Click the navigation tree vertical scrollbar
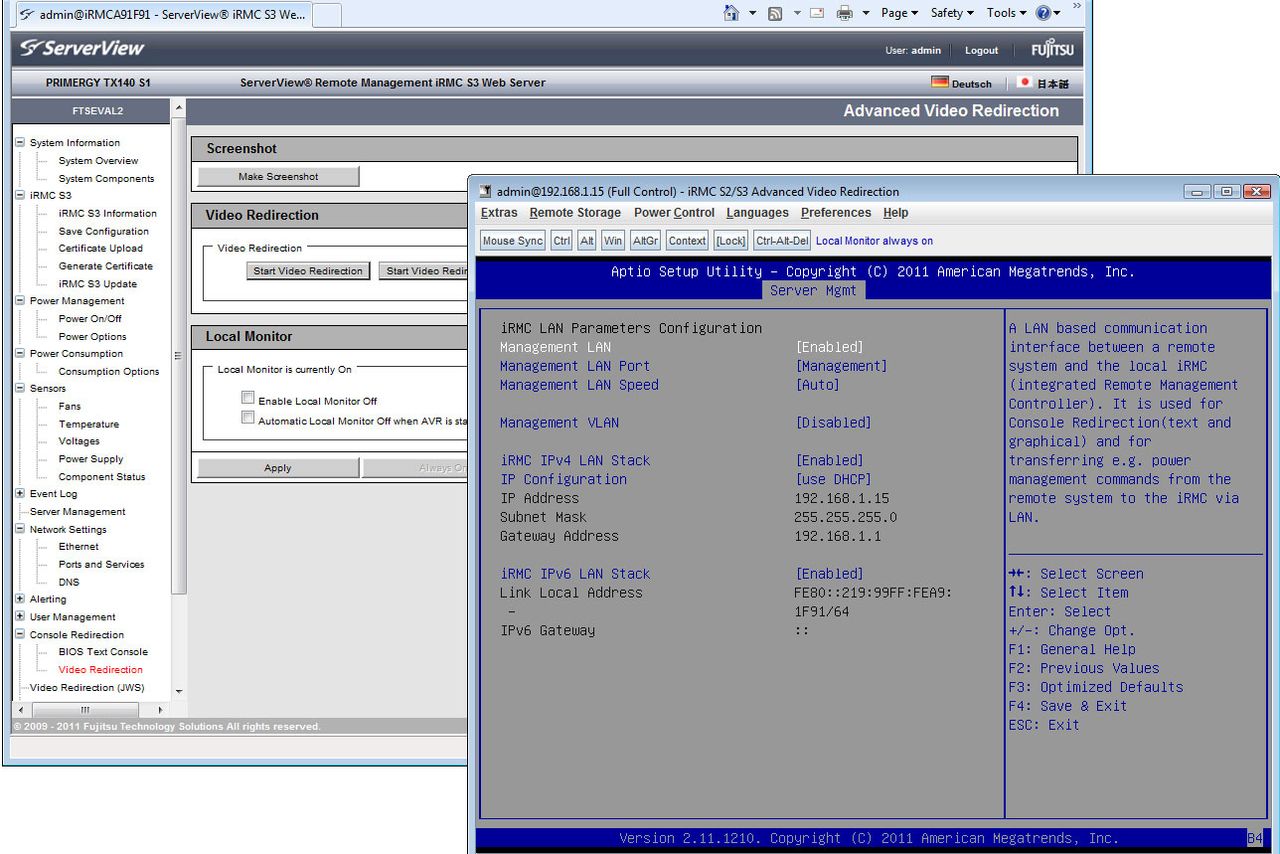The height and width of the screenshot is (854, 1280). pos(179,355)
